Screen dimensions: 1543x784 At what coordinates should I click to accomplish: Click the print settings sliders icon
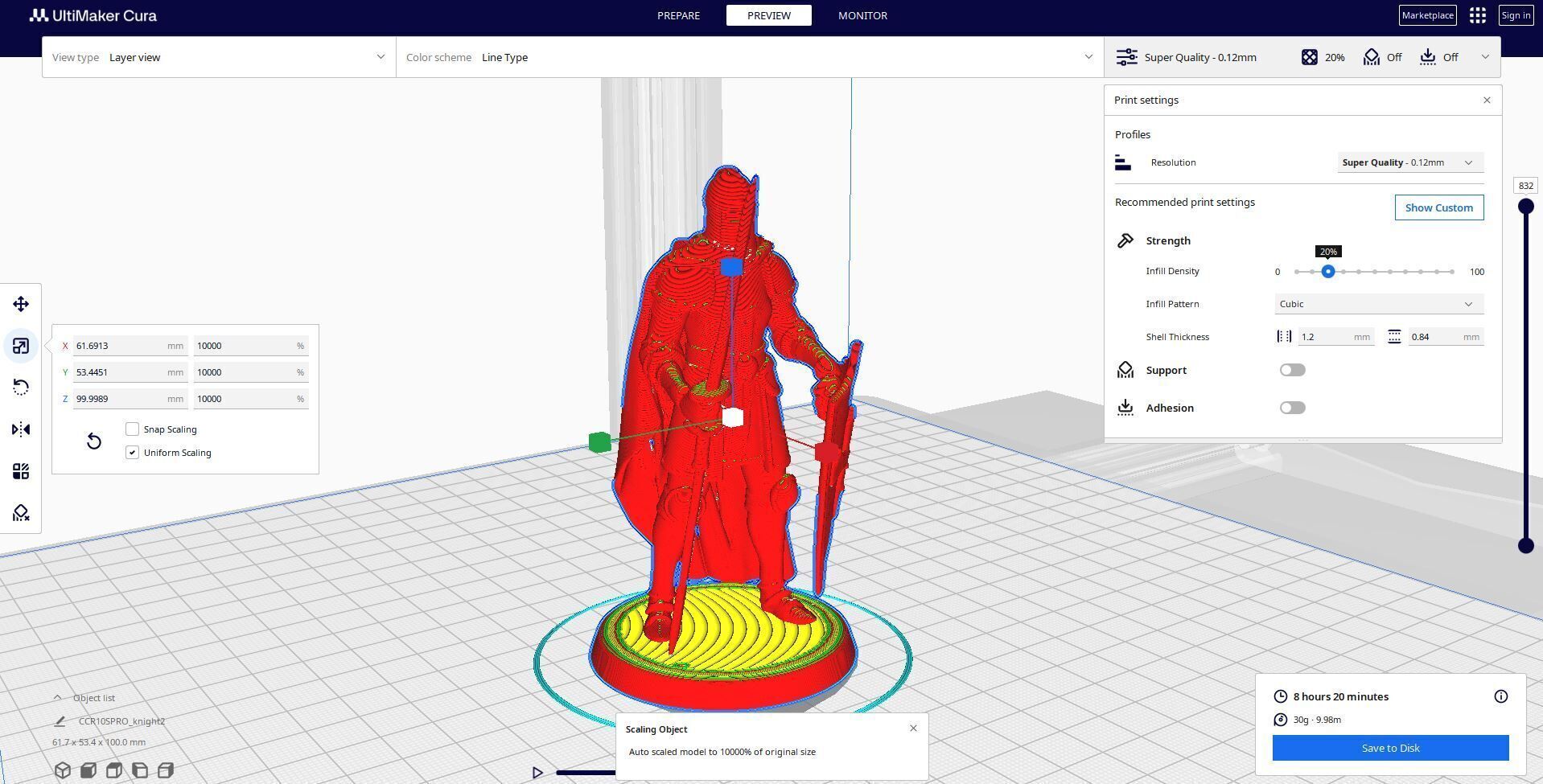point(1126,57)
